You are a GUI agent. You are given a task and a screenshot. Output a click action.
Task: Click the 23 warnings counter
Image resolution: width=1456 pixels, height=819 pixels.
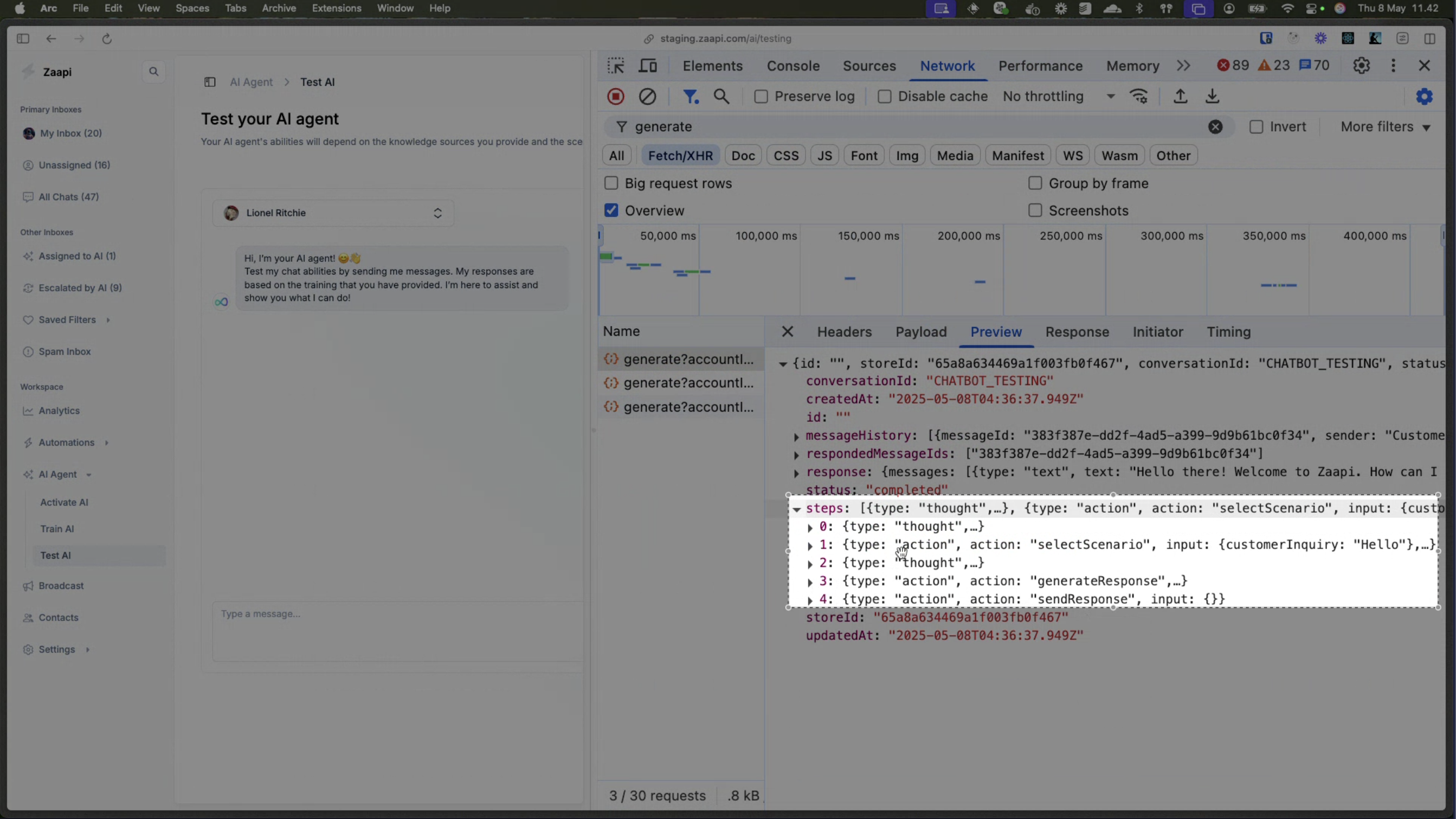(1274, 65)
